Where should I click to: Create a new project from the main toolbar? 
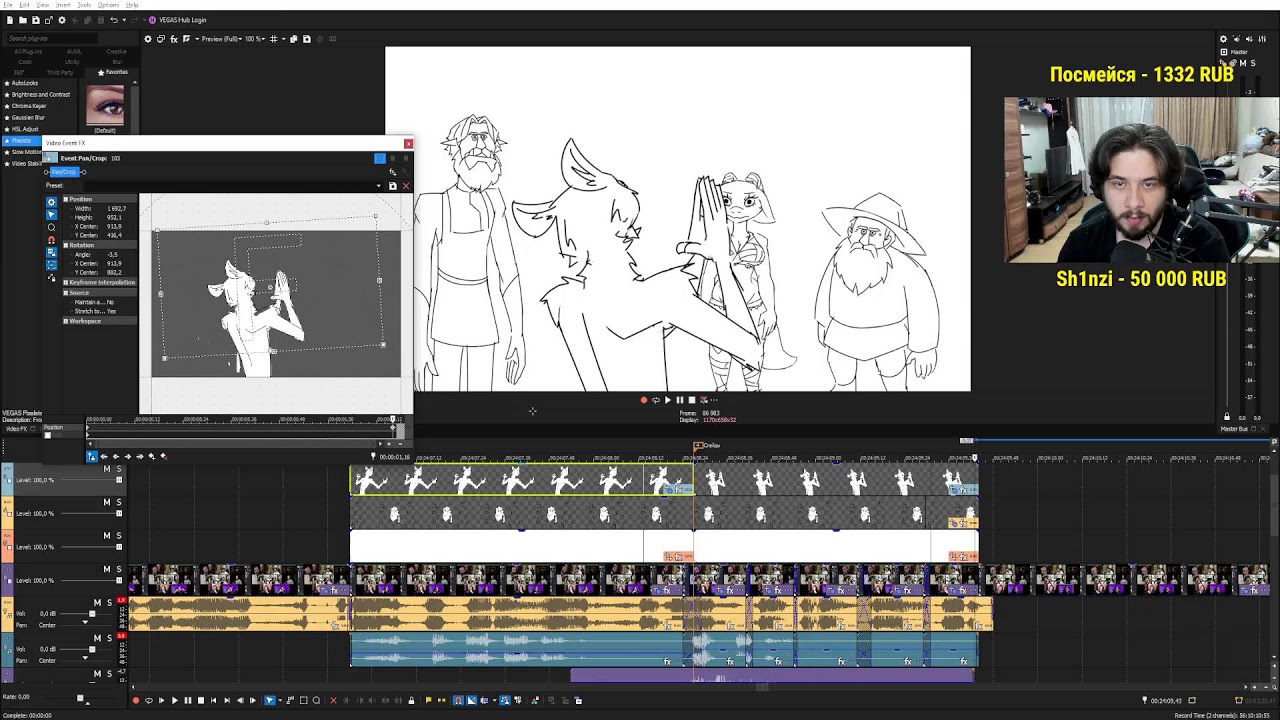point(10,20)
